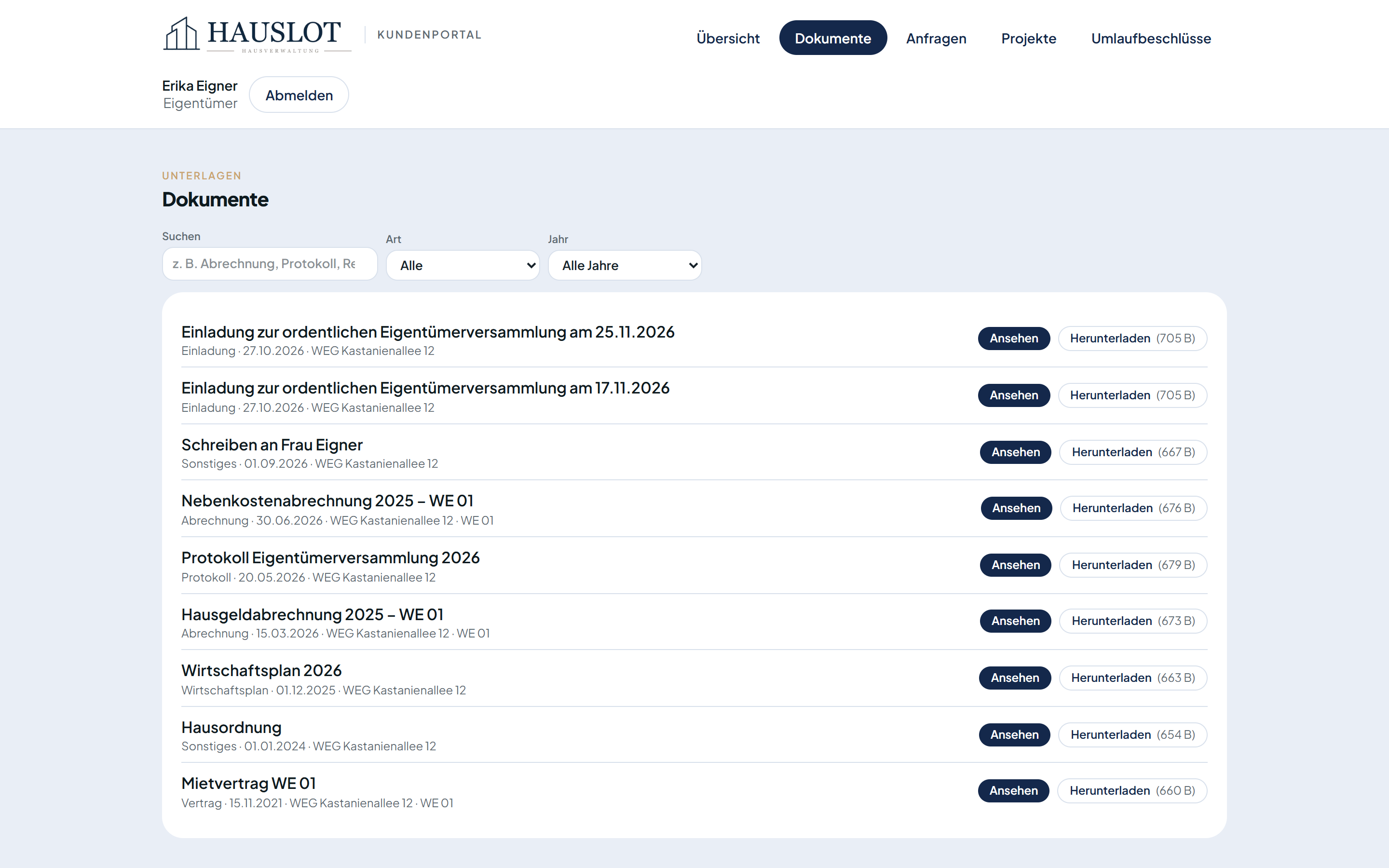The width and height of the screenshot is (1389, 868).
Task: Click title 'Wirtschaftsplan 2026'
Action: point(261,670)
